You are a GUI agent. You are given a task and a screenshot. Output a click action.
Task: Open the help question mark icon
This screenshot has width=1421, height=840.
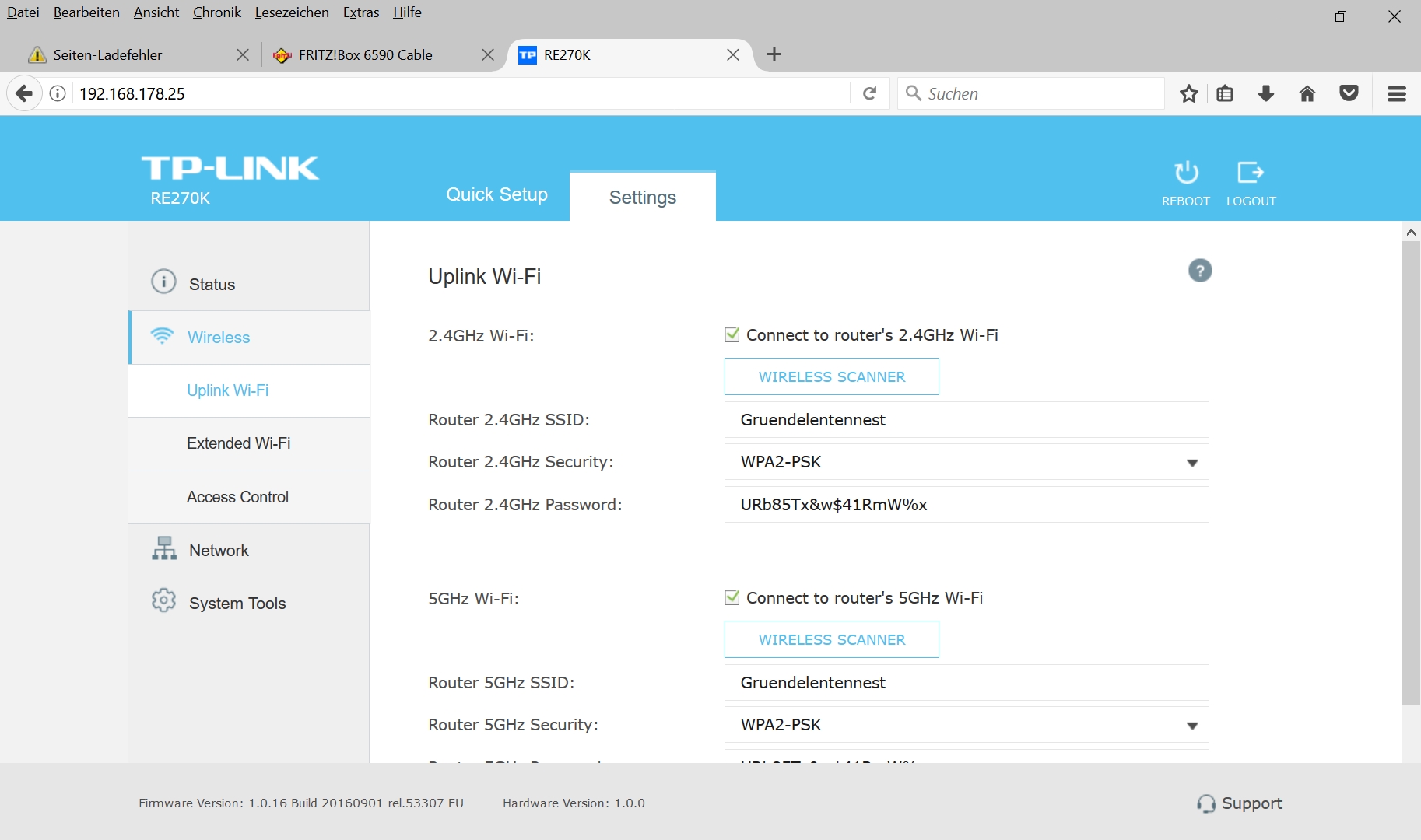pos(1200,271)
